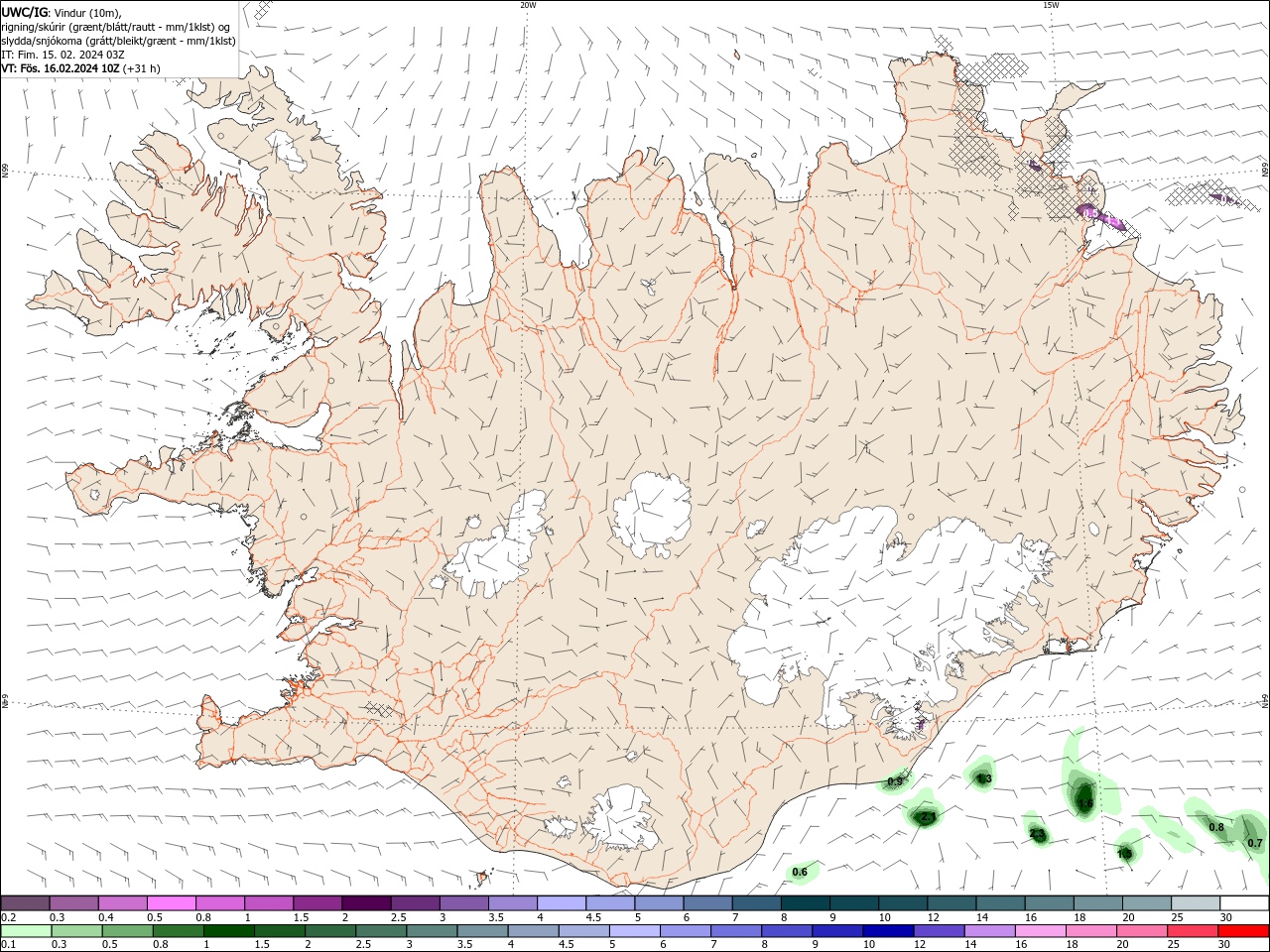Image resolution: width=1270 pixels, height=952 pixels.
Task: Click the '2.3' precipitation value on the map
Action: coord(1038,835)
